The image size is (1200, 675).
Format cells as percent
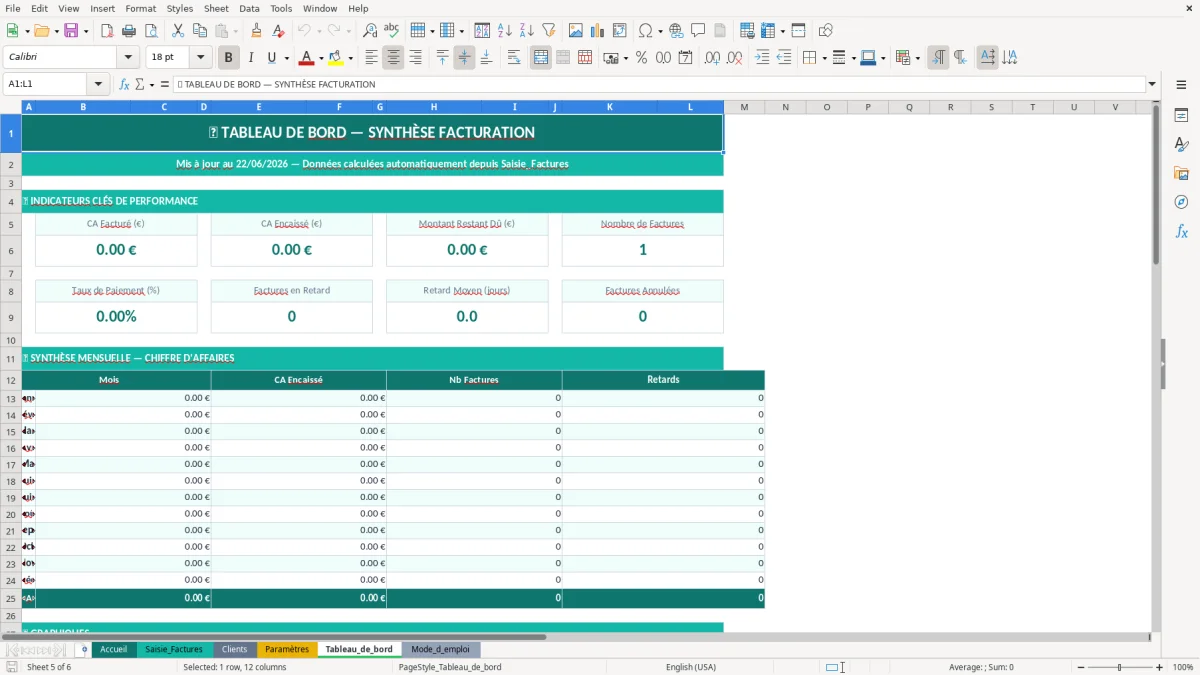[641, 58]
